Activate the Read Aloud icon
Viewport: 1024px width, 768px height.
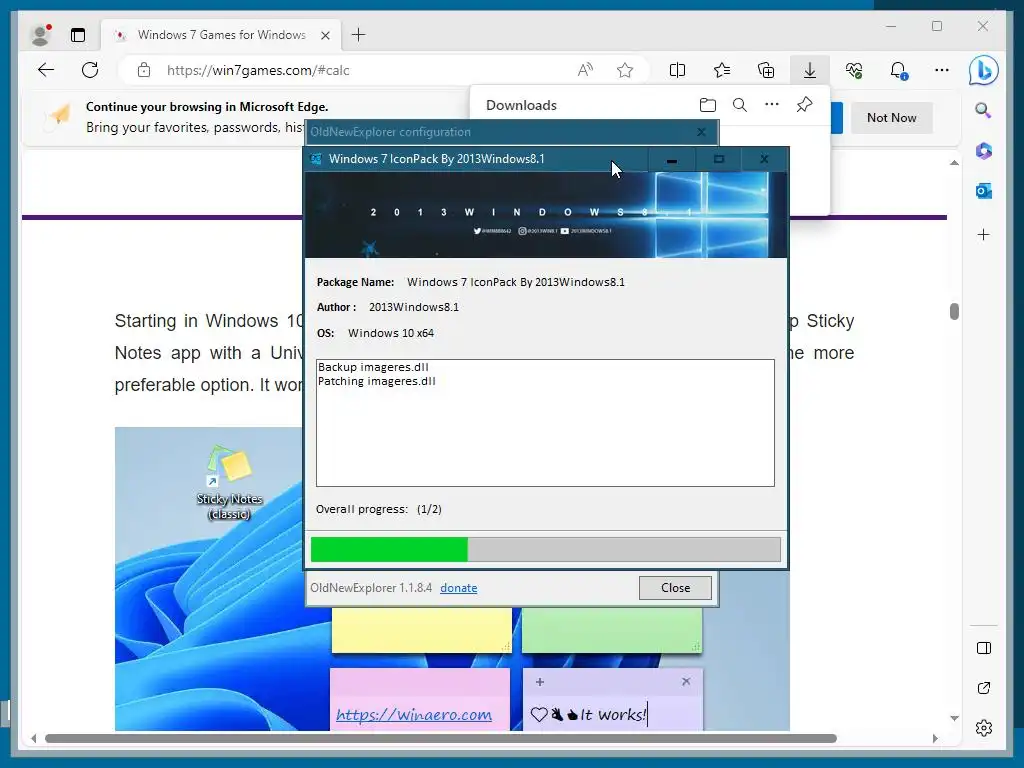click(x=586, y=70)
